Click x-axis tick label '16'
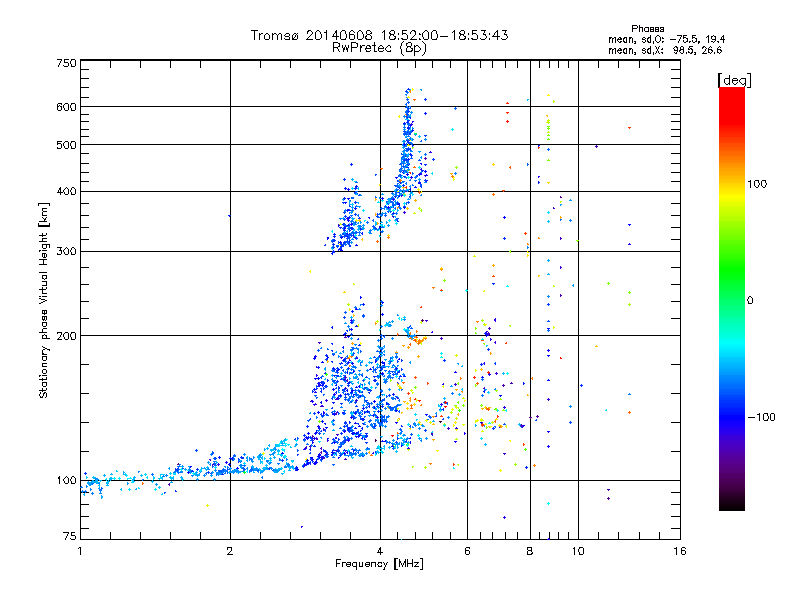800x600 pixels. point(680,551)
